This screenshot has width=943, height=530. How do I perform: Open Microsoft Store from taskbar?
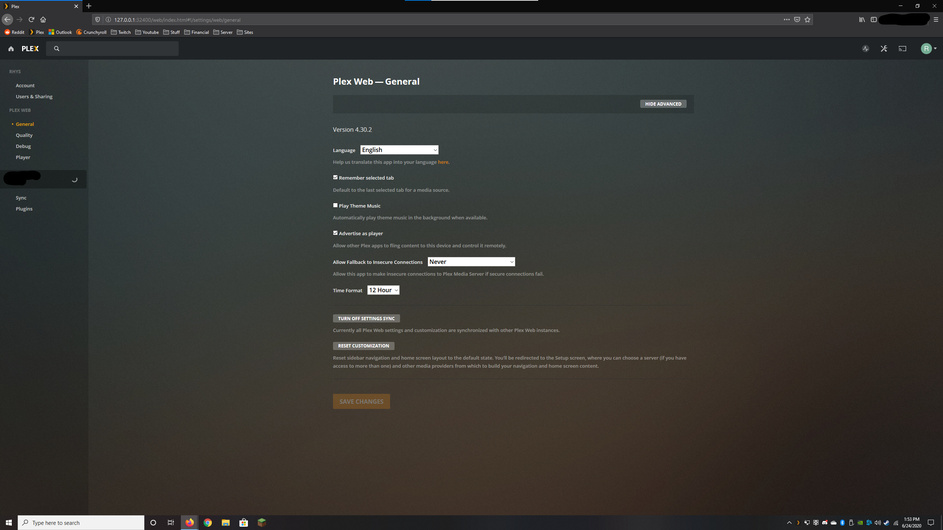pyautogui.click(x=244, y=523)
